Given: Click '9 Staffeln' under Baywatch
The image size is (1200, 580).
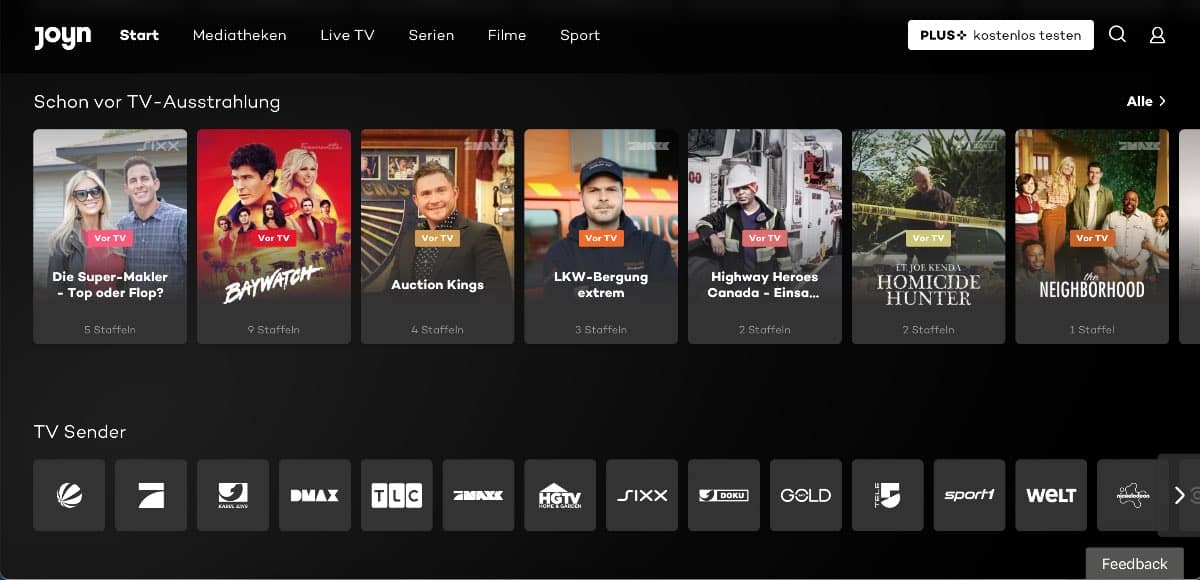Looking at the screenshot, I should [x=274, y=329].
